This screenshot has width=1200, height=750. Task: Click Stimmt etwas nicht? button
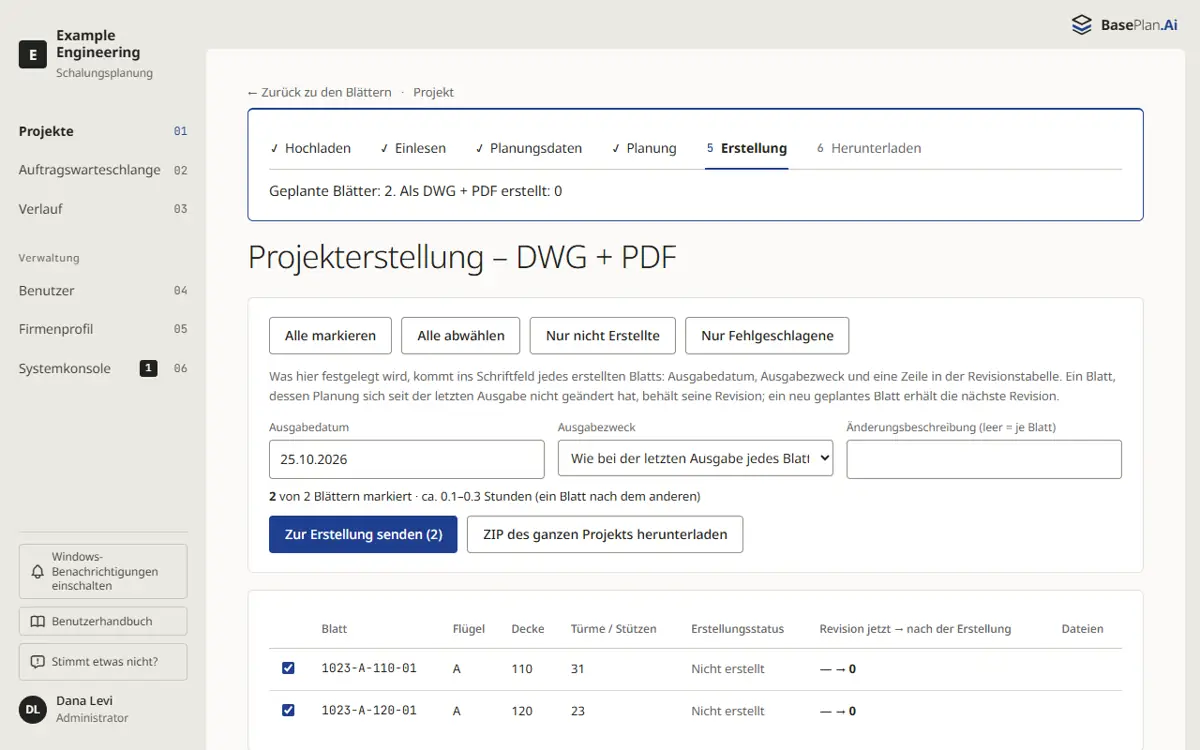(x=103, y=661)
